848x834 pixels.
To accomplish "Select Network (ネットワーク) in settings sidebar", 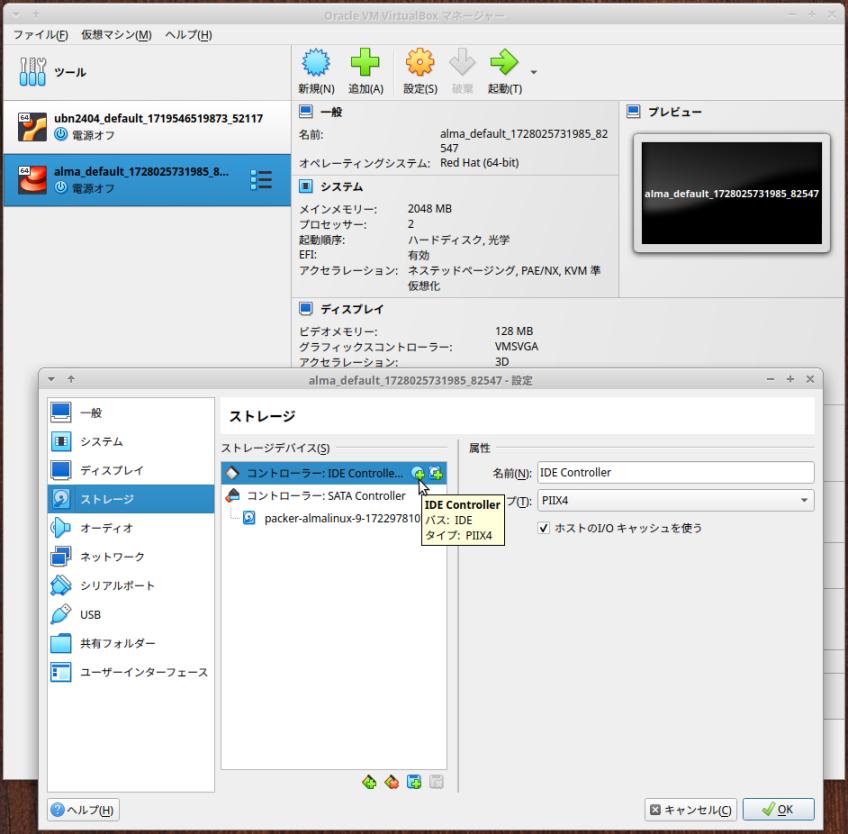I will point(131,557).
